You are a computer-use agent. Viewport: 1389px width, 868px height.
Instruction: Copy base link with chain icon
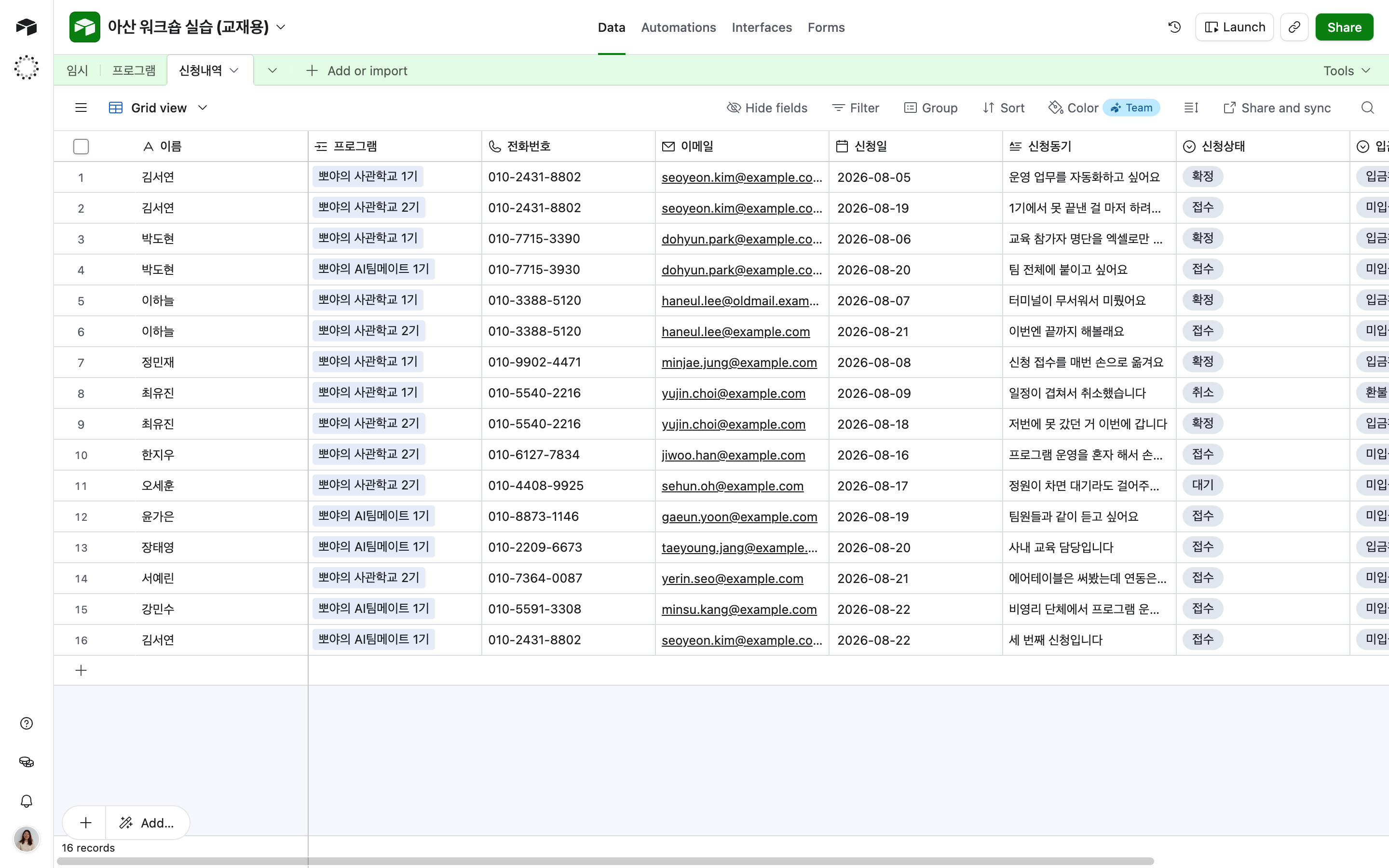(1294, 27)
